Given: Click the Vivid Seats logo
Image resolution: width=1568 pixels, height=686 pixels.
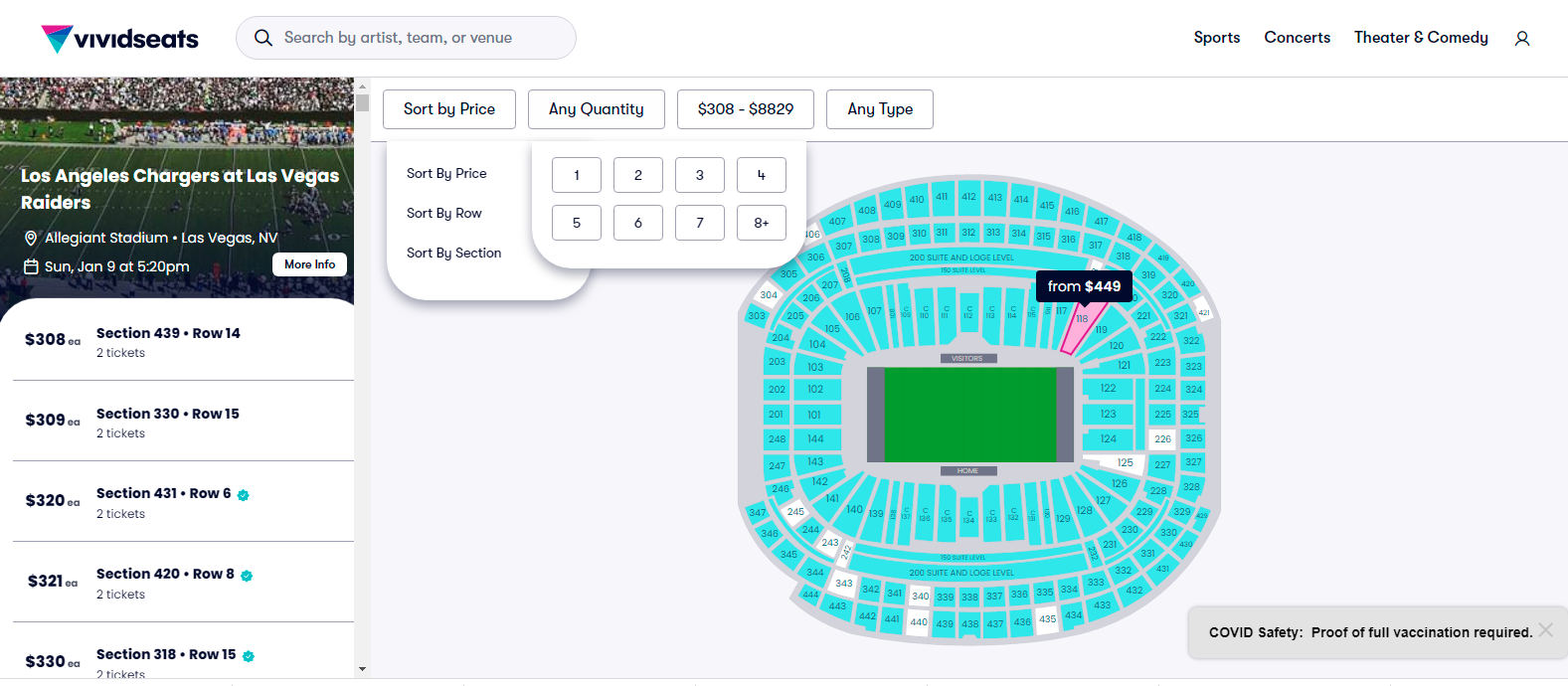Looking at the screenshot, I should (120, 39).
